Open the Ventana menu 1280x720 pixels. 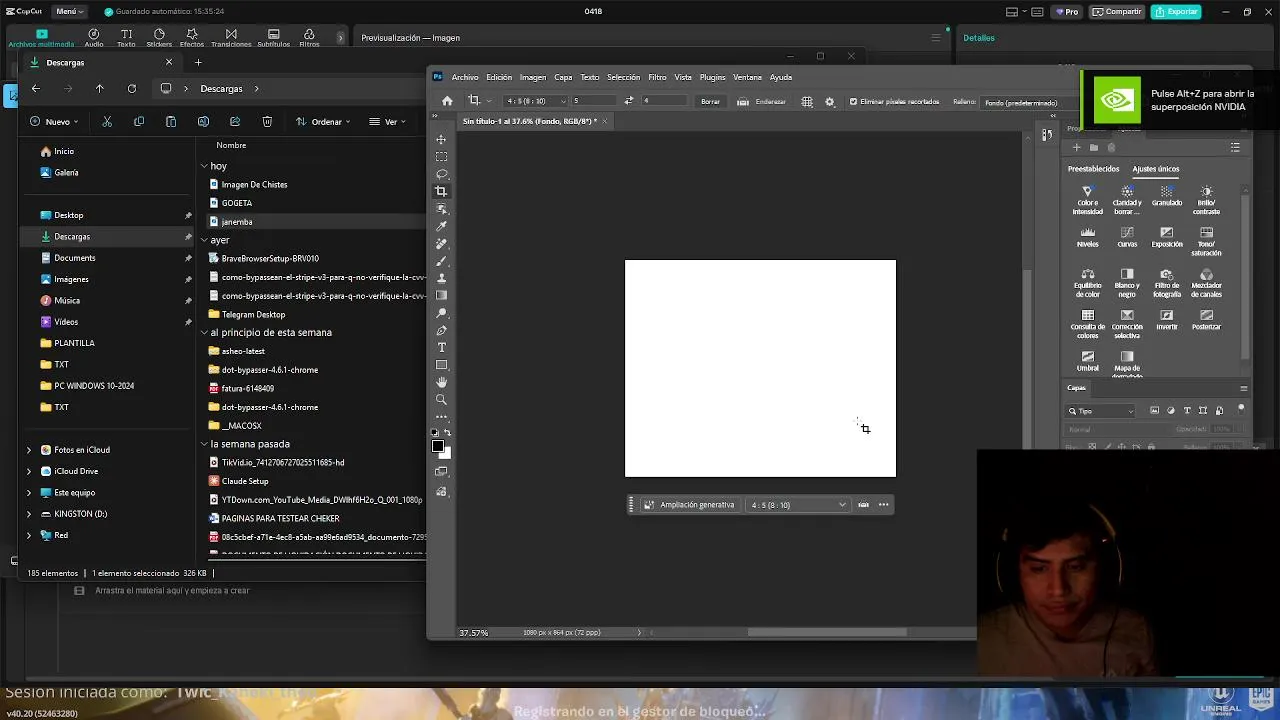click(747, 77)
